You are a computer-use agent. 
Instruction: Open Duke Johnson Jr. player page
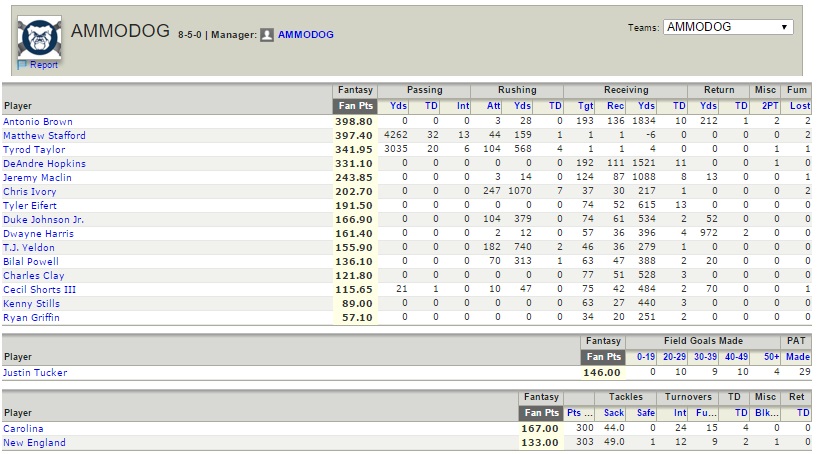[43, 219]
